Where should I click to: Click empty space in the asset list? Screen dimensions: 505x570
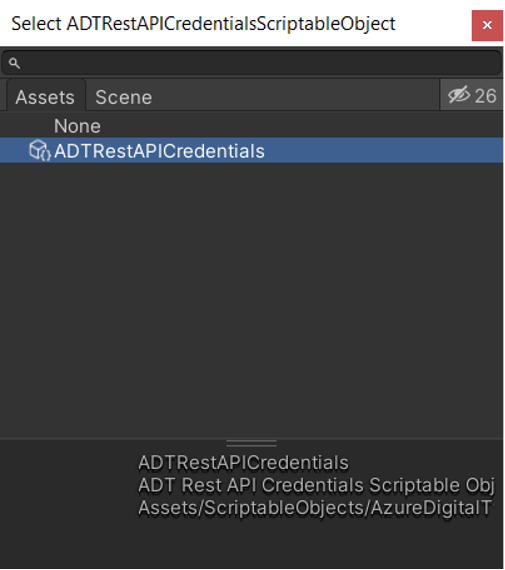click(252, 300)
